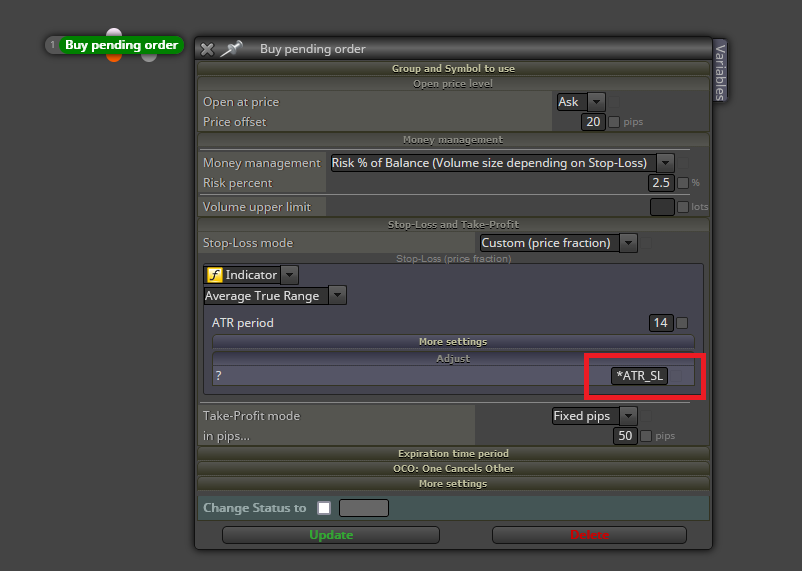The height and width of the screenshot is (571, 802).
Task: Select the Buy pending order block
Action: point(121,45)
